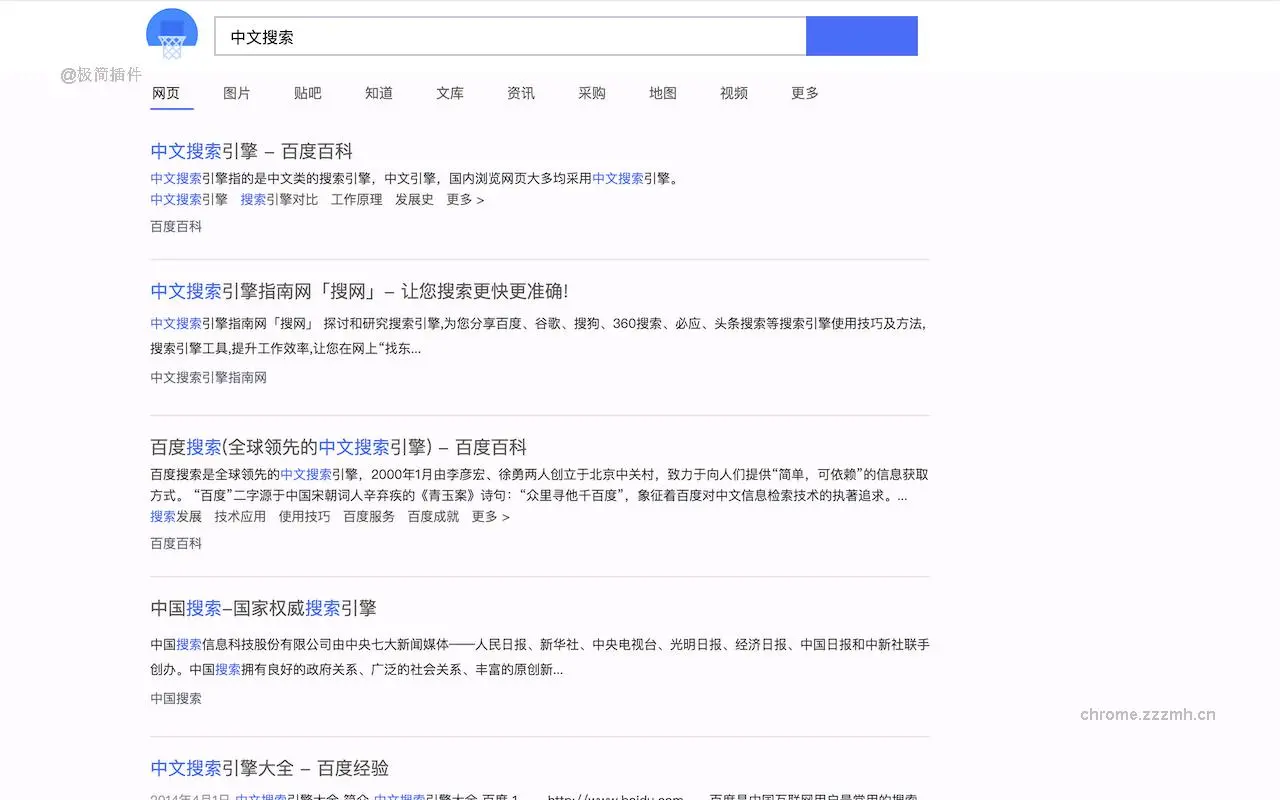Click the 使用技巧 link under 百度搜索

pyautogui.click(x=304, y=517)
